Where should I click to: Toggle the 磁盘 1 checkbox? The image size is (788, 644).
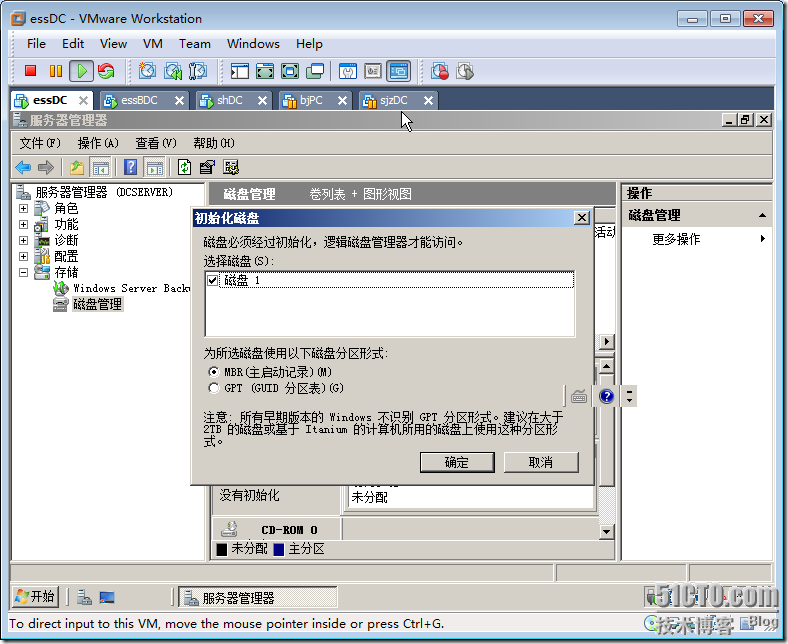tap(213, 280)
